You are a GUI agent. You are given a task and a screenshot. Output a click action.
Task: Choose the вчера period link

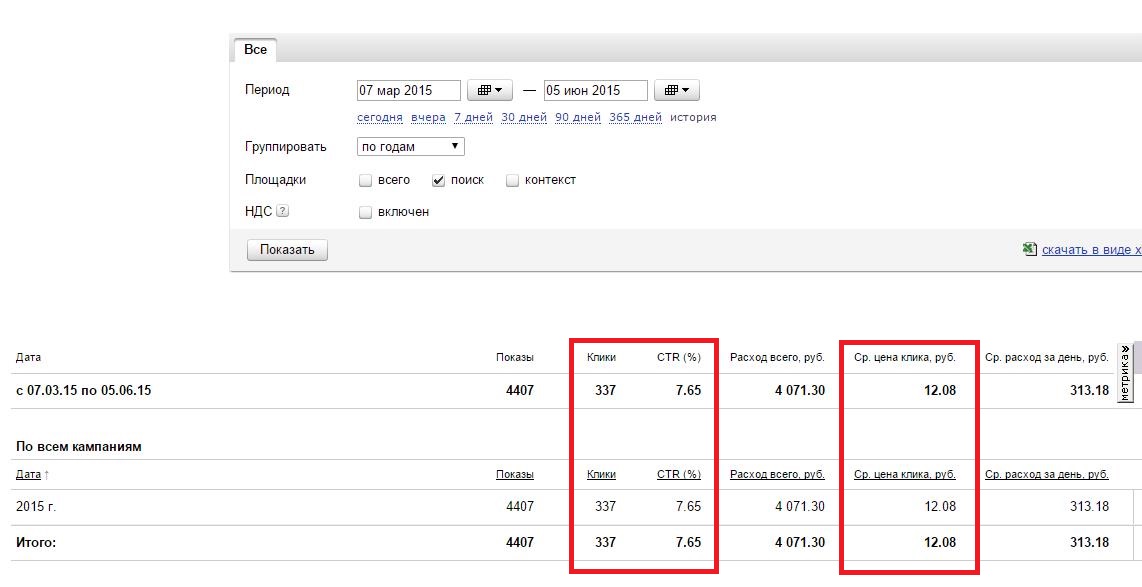pyautogui.click(x=428, y=117)
